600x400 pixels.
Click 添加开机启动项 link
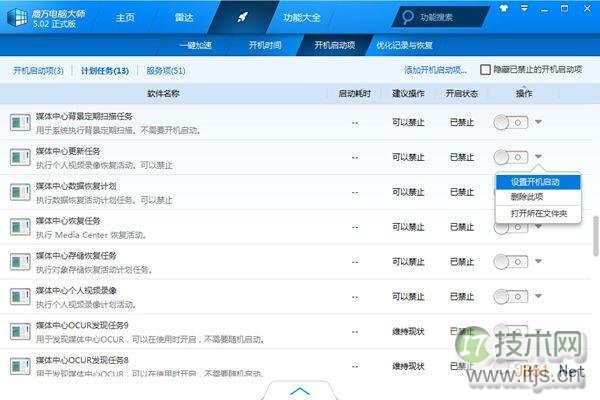point(435,70)
